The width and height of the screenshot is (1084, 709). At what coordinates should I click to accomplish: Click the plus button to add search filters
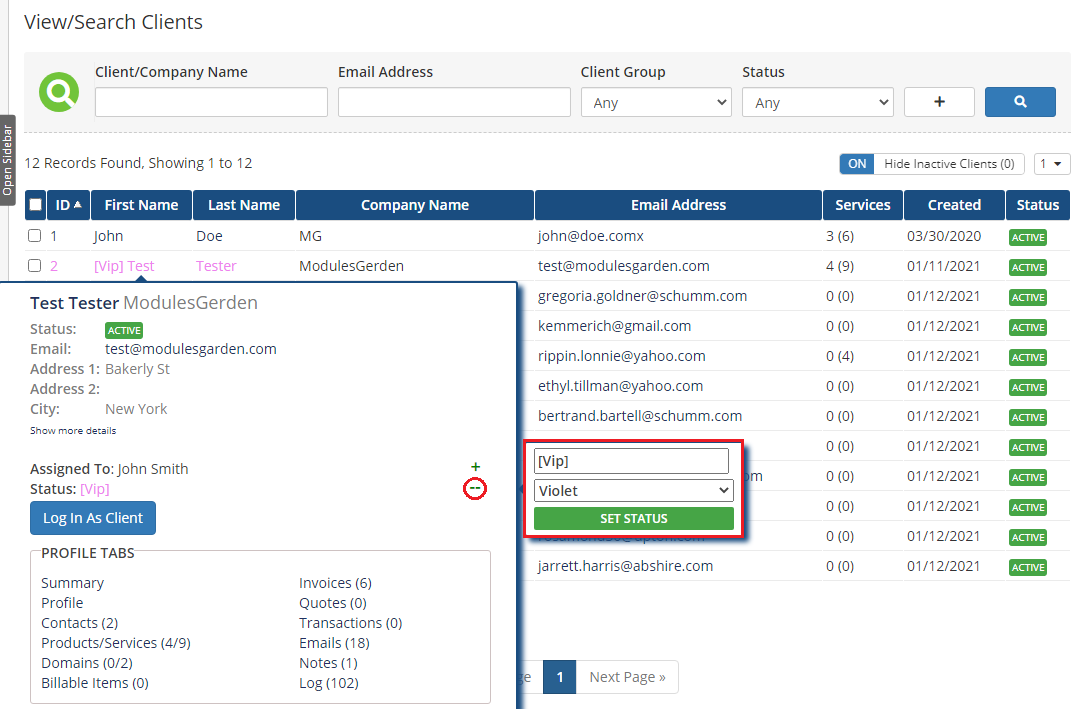(x=939, y=102)
